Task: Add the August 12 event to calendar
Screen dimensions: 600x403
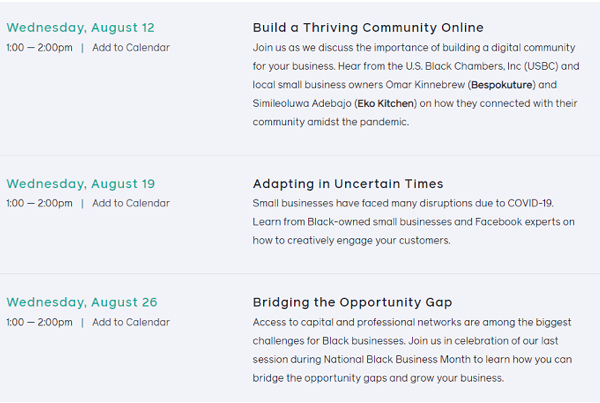Action: point(131,47)
